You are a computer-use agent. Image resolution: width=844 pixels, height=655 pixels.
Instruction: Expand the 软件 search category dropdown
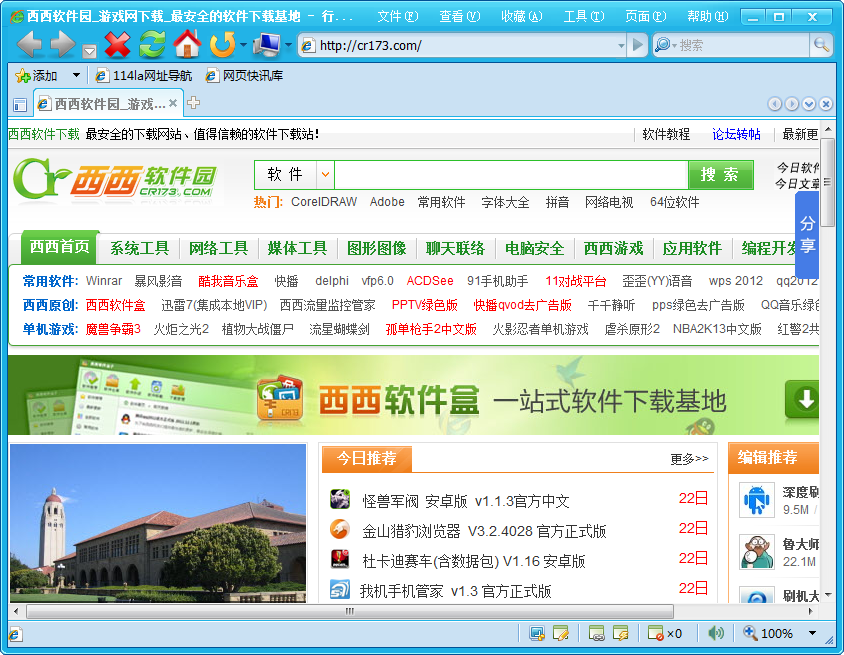tap(325, 174)
